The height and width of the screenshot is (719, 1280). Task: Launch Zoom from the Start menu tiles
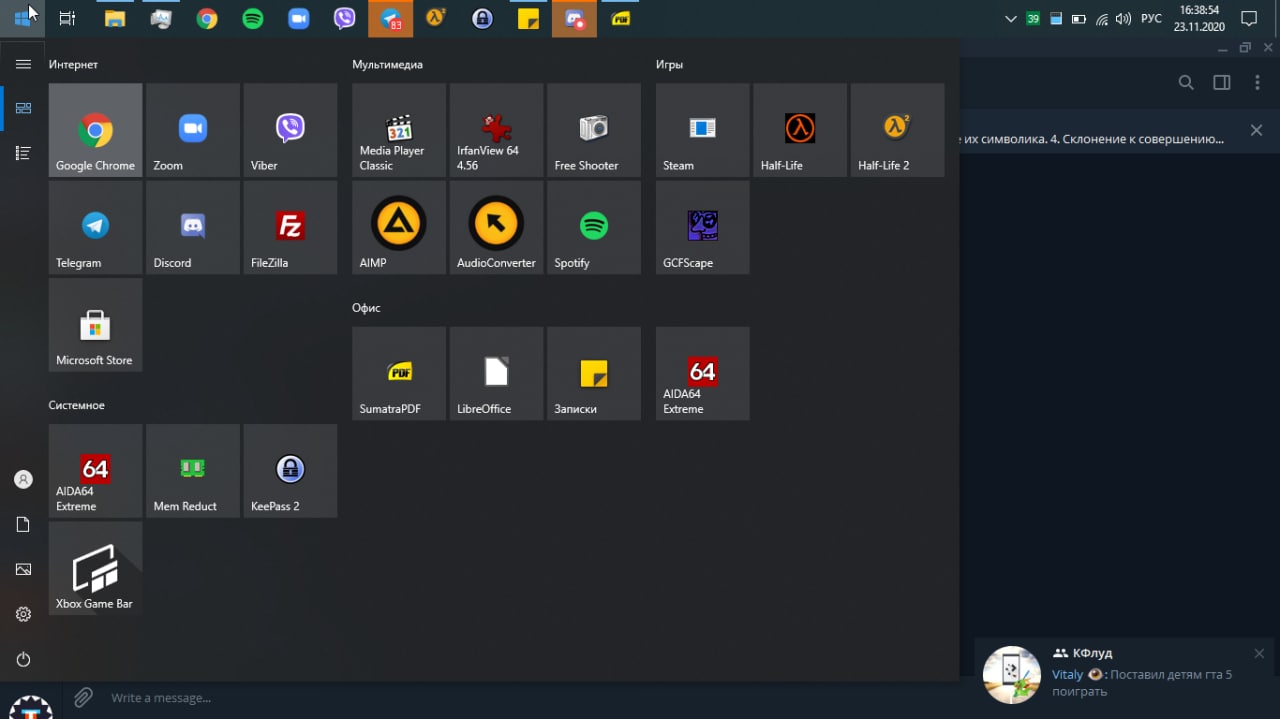tap(193, 130)
